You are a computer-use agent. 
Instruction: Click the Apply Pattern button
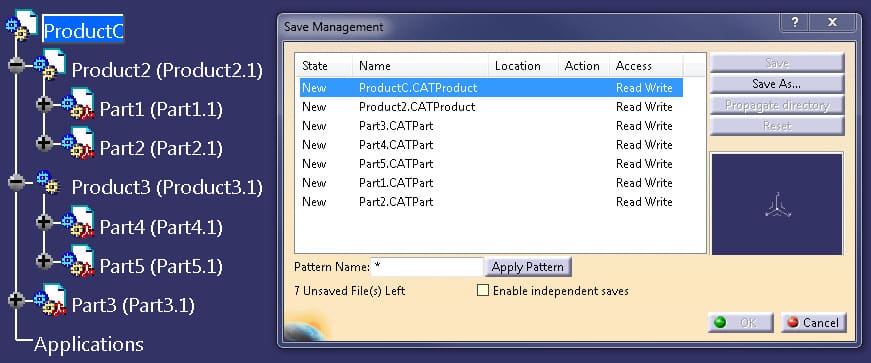pos(528,267)
